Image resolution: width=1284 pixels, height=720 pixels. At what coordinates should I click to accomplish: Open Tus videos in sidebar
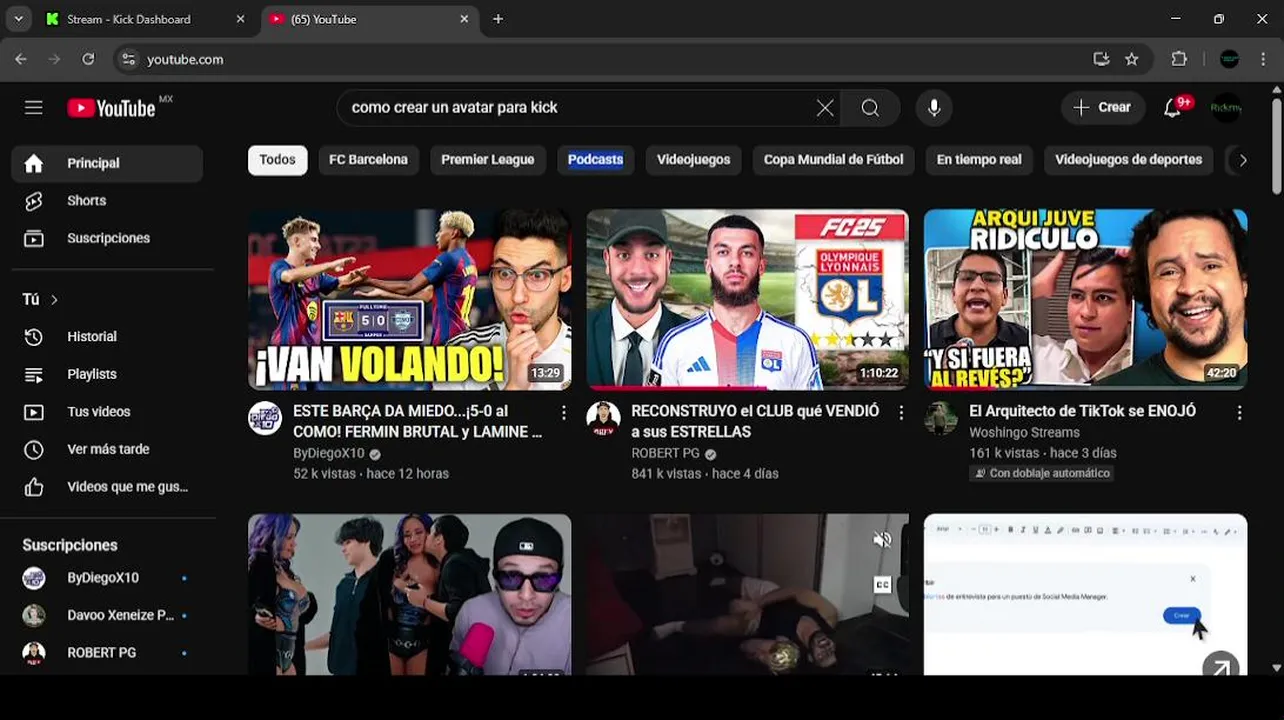(107, 412)
